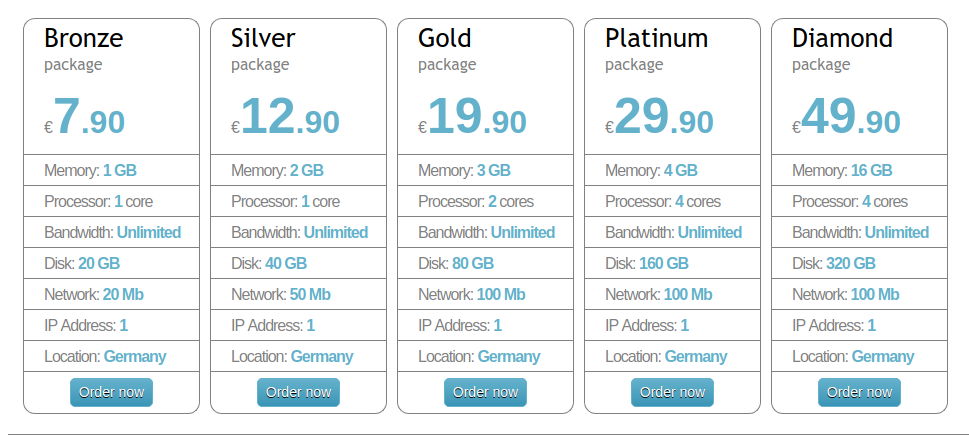The image size is (969, 435).
Task: Order the Silver package
Action: pos(298,392)
